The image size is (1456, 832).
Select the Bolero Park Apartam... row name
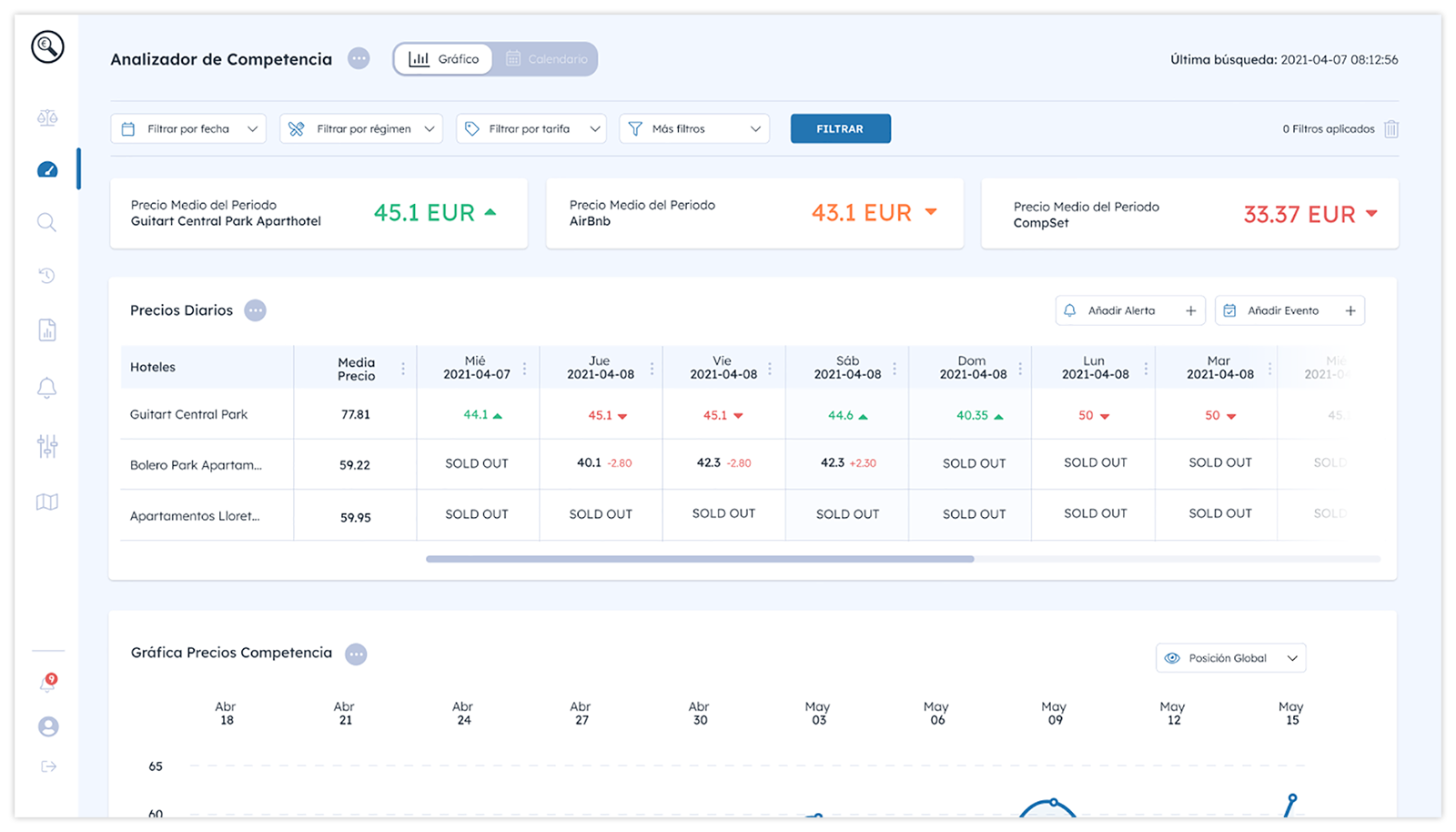196,465
